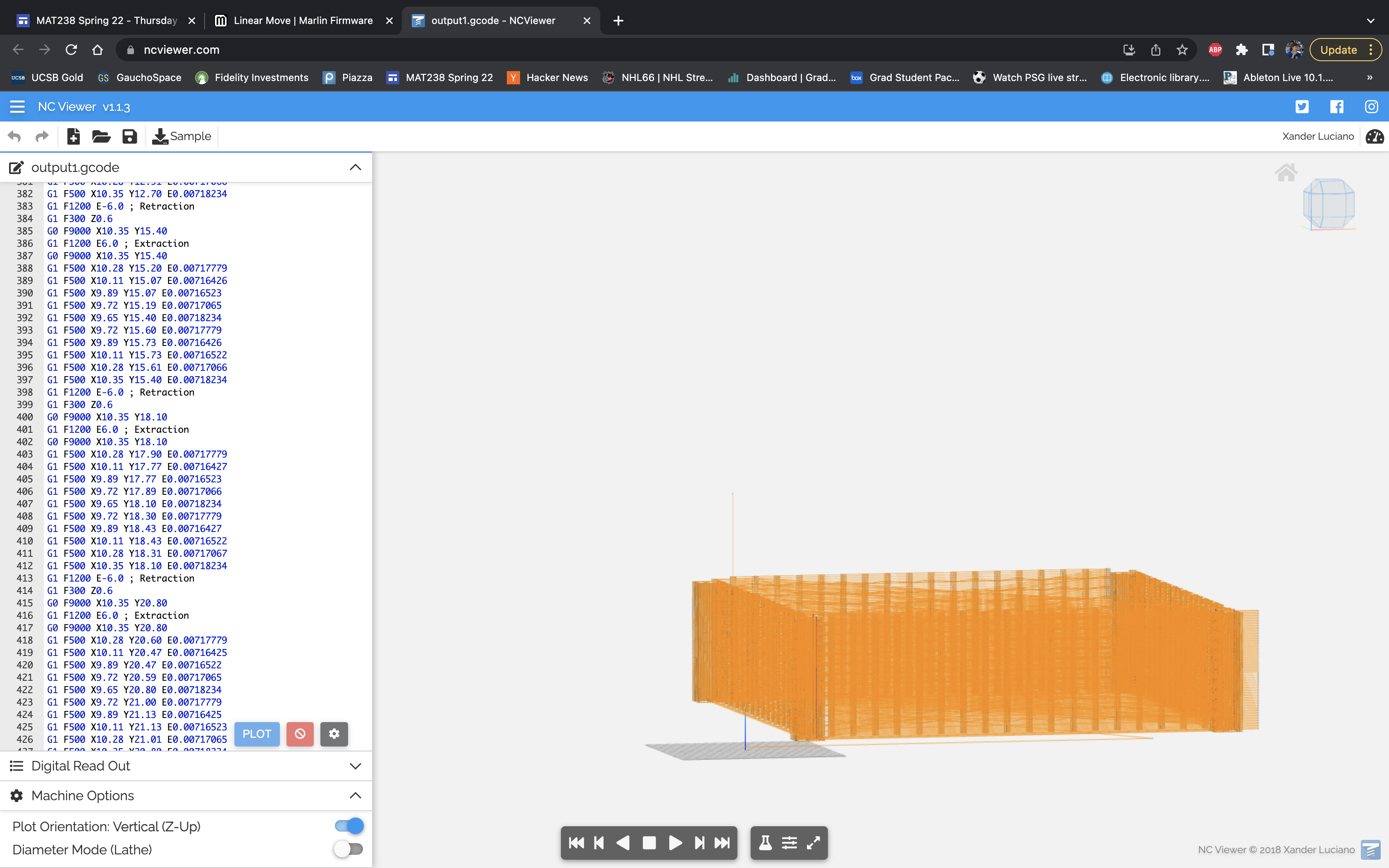1389x868 pixels.
Task: Step forward one line in the simulation
Action: click(699, 843)
